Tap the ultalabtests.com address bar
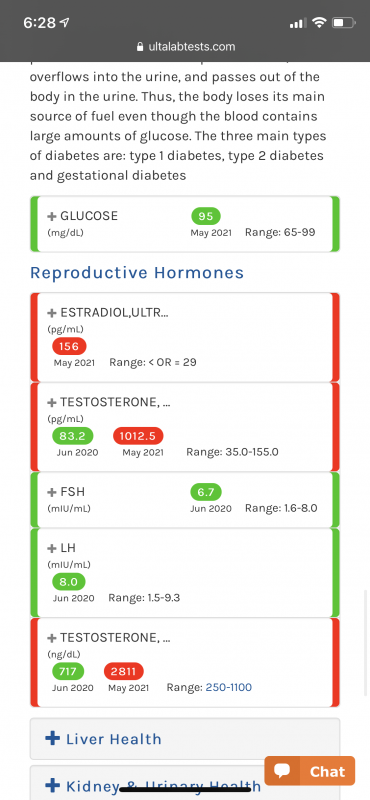The image size is (370, 800). [x=185, y=47]
